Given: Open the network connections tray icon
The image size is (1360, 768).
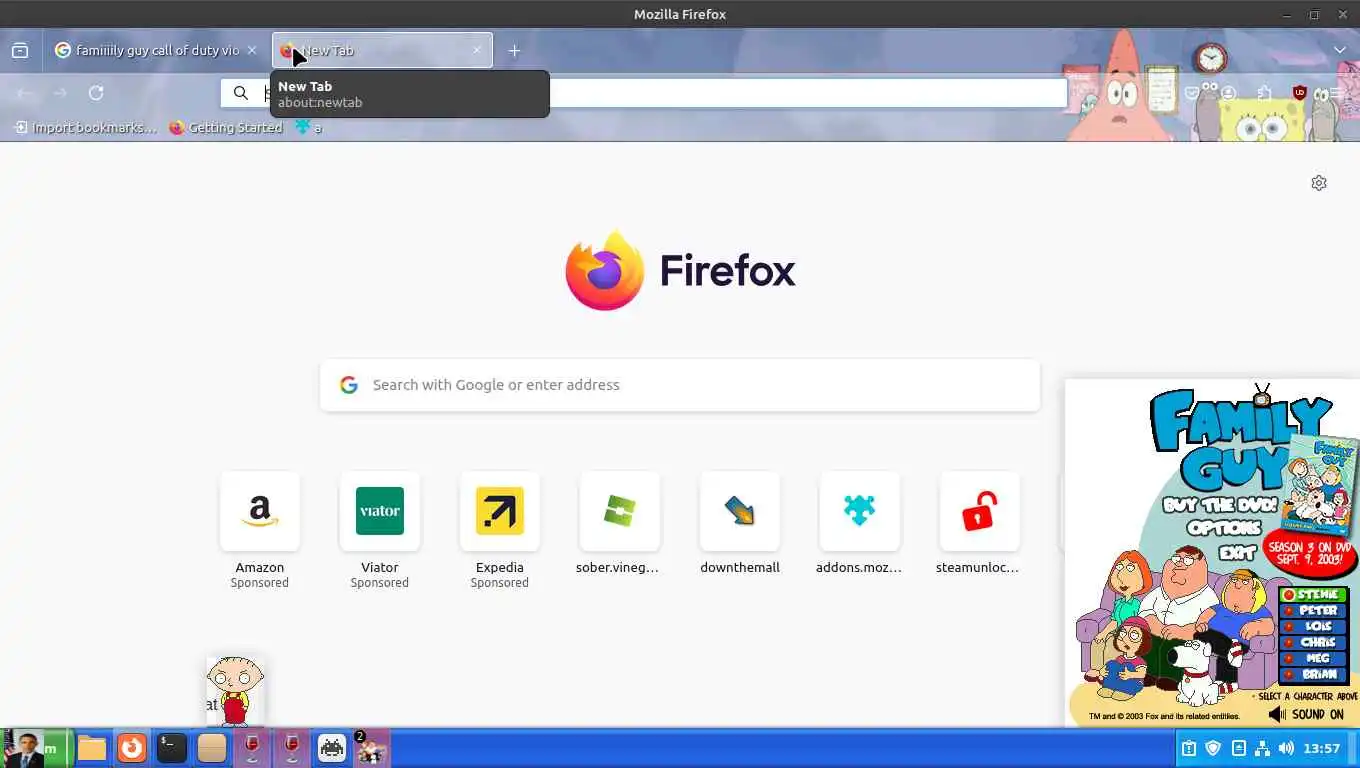Looking at the screenshot, I should click(x=1262, y=748).
